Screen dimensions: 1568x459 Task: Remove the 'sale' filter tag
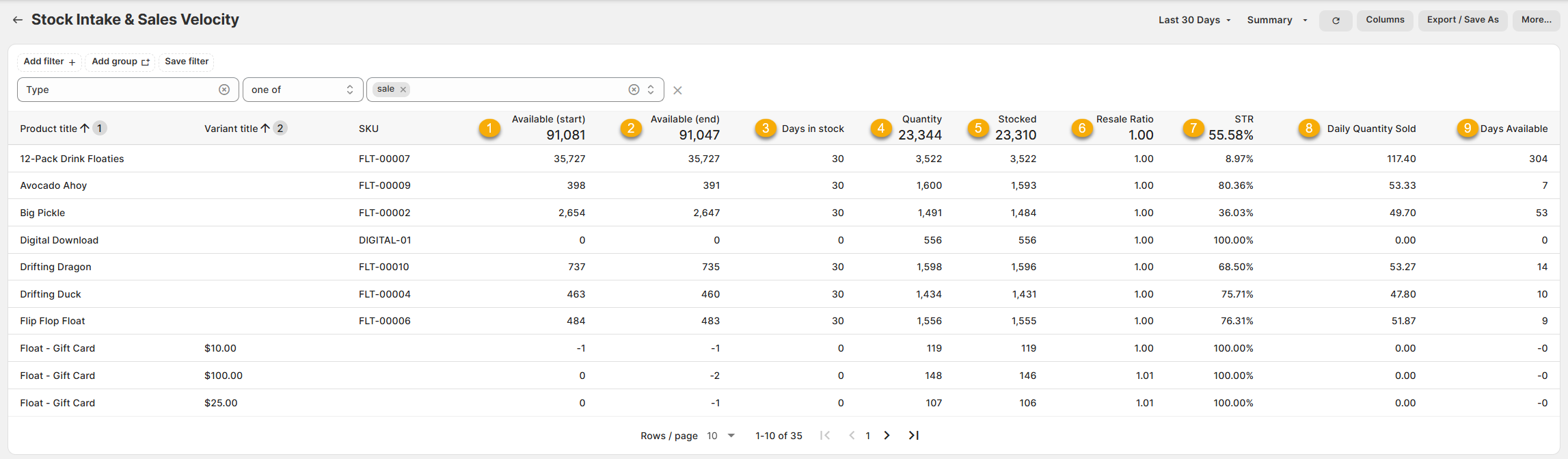[x=403, y=90]
